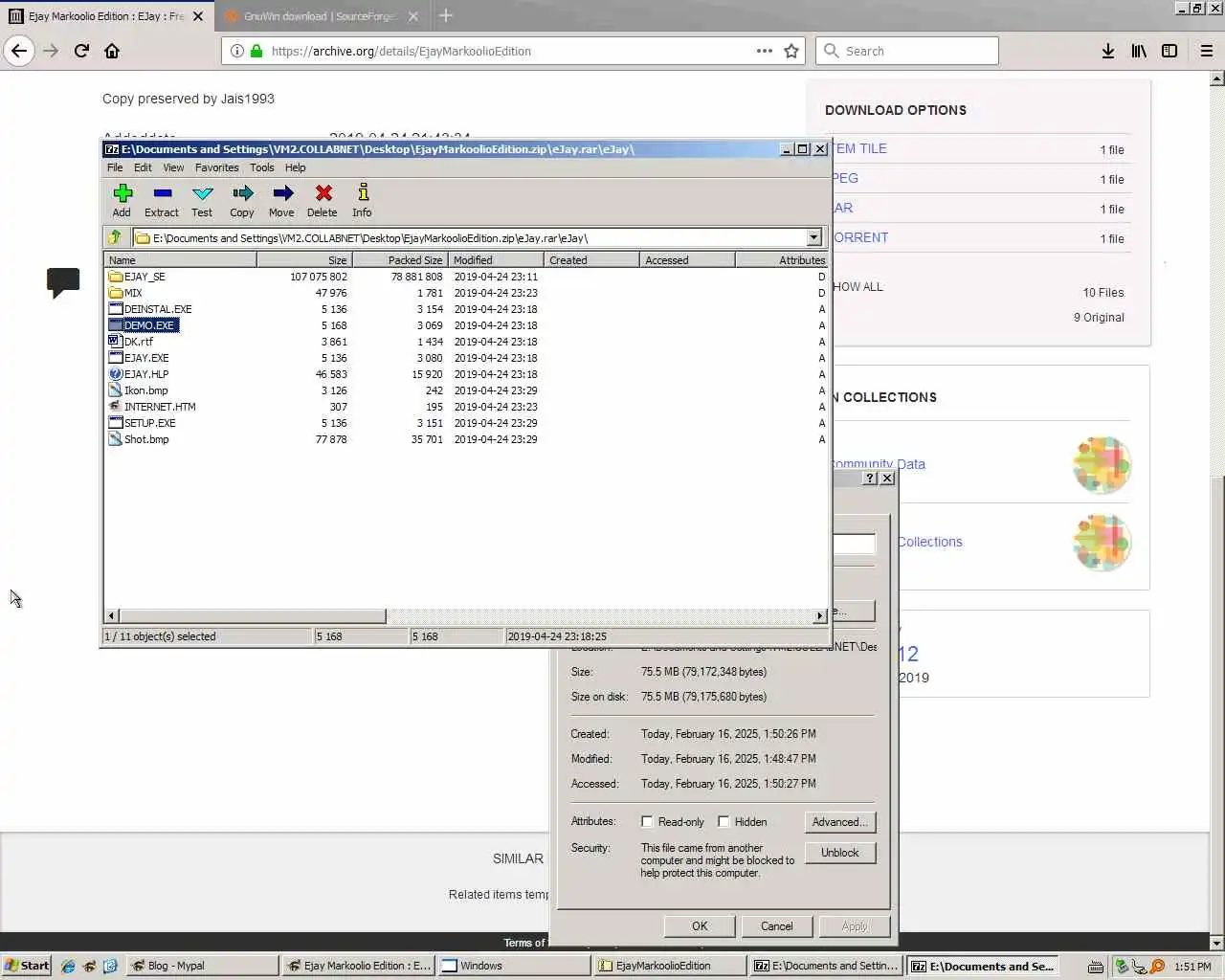1225x980 pixels.
Task: Switch to EjayMarkoolioEdition taskbar window
Action: [x=669, y=966]
